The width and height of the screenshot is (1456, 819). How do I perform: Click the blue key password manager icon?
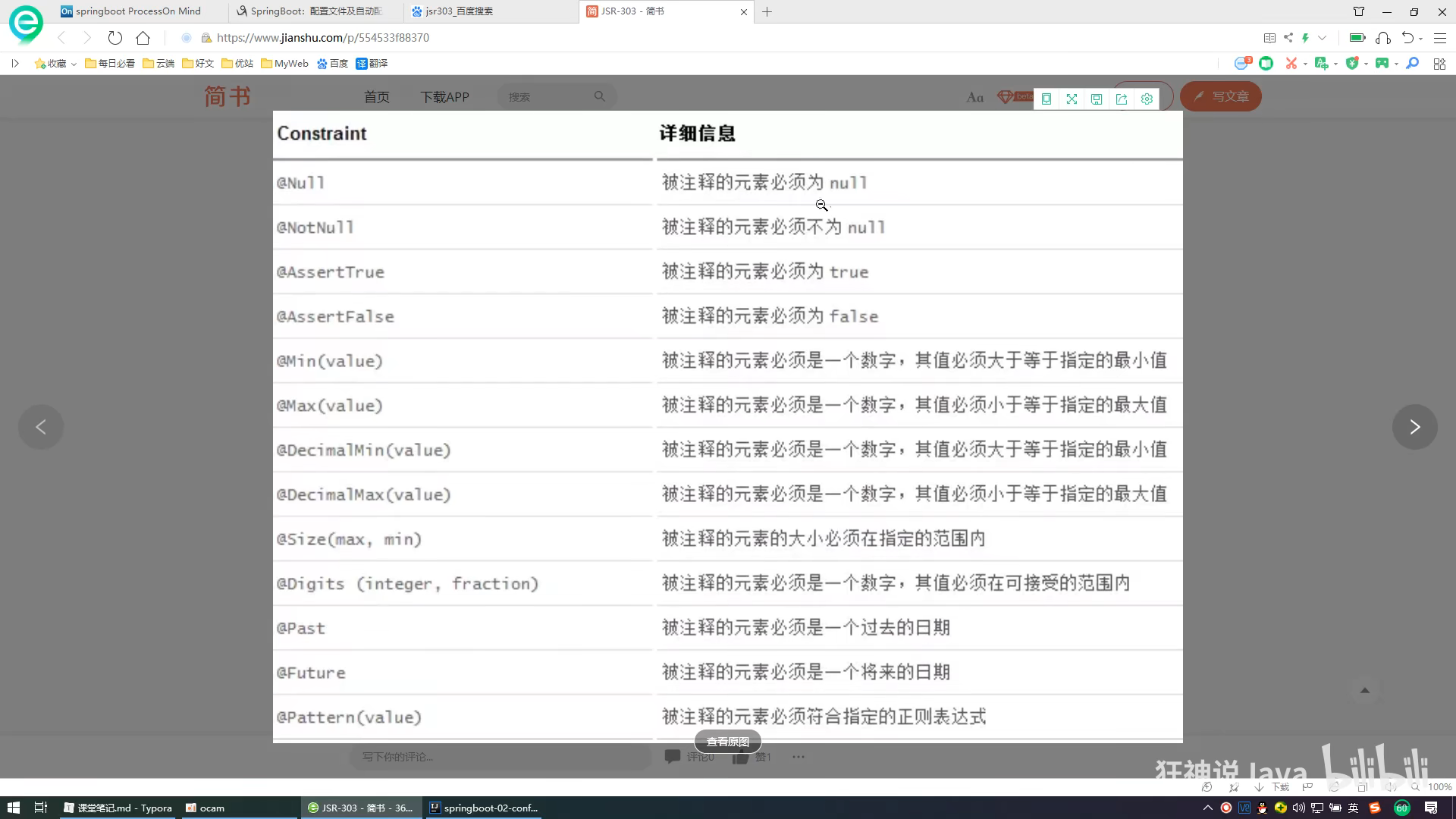tap(1412, 64)
